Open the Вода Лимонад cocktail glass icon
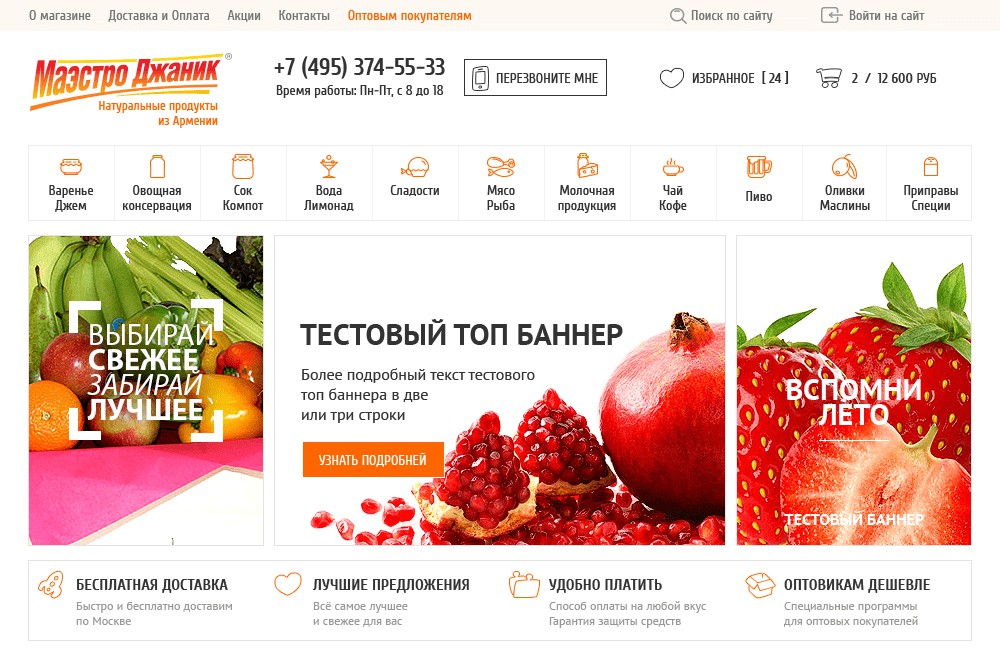1000x667 pixels. tap(328, 166)
